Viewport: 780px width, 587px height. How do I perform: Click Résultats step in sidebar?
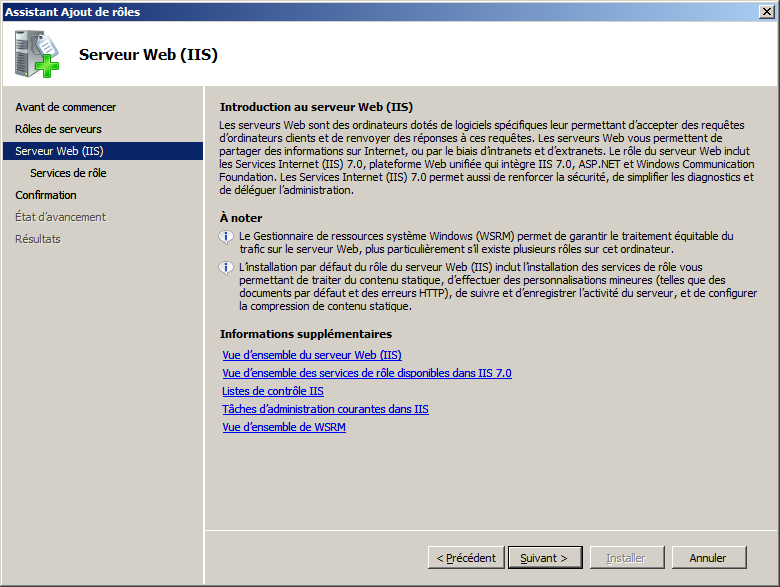(x=38, y=239)
